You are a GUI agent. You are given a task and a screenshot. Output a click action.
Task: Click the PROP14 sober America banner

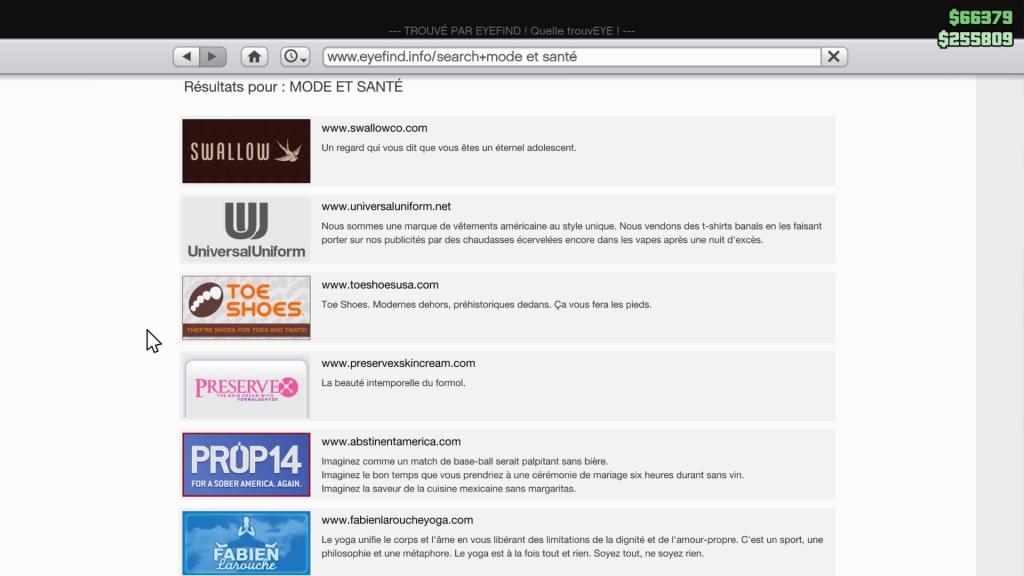click(x=246, y=464)
